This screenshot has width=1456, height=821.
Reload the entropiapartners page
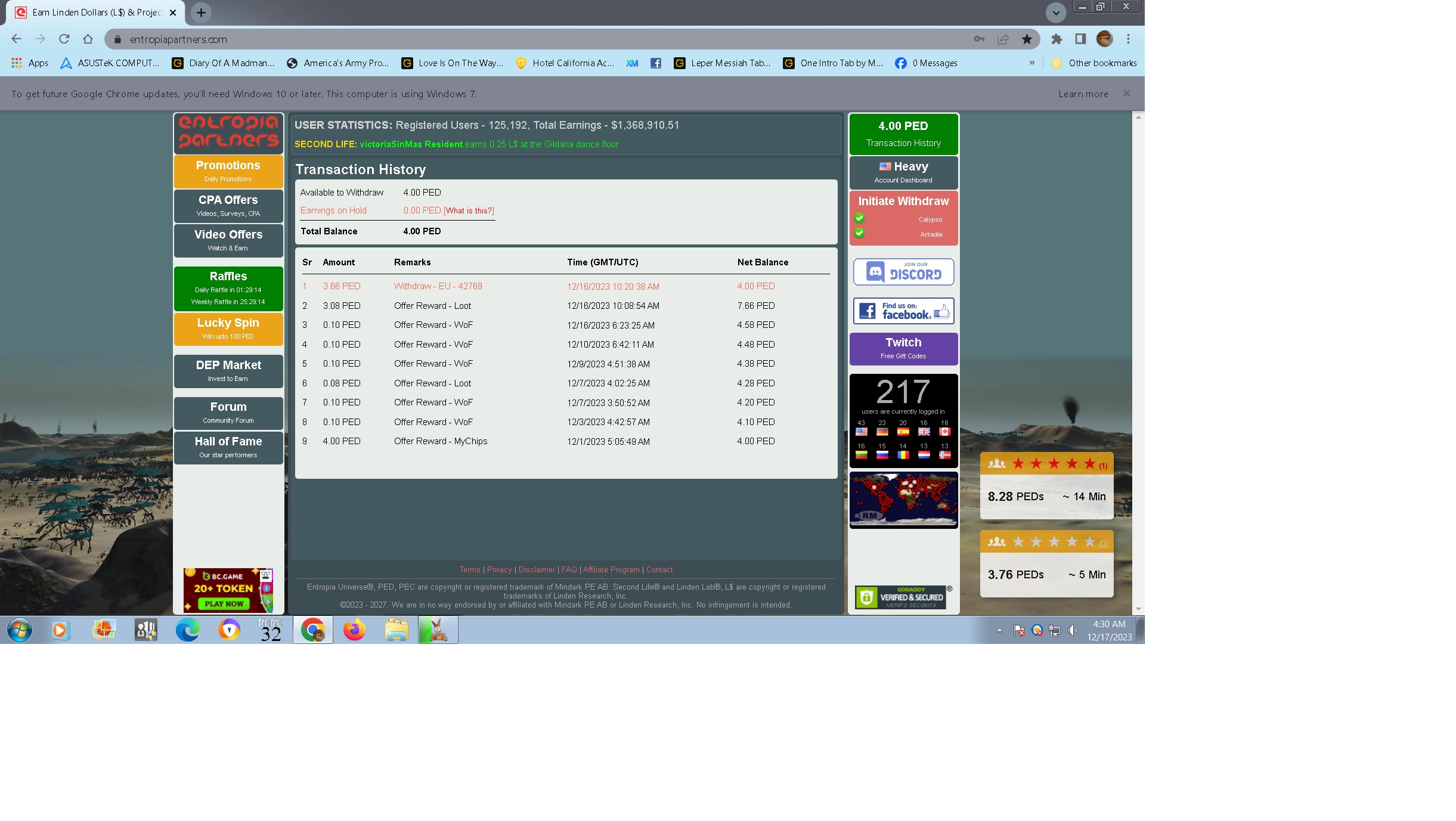pyautogui.click(x=64, y=39)
